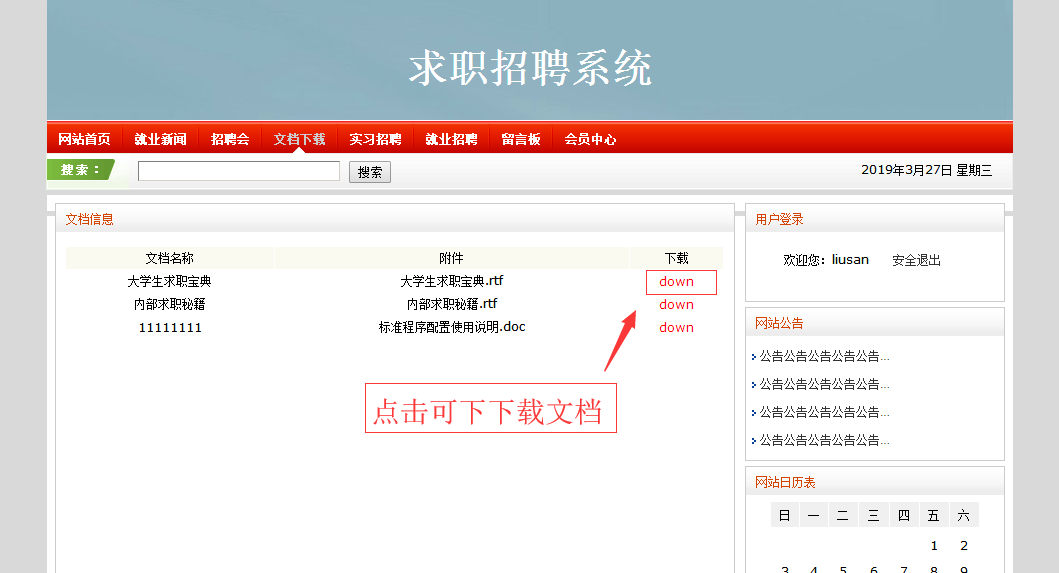Go to the 就业招聘 page
This screenshot has width=1059, height=573.
click(x=451, y=139)
